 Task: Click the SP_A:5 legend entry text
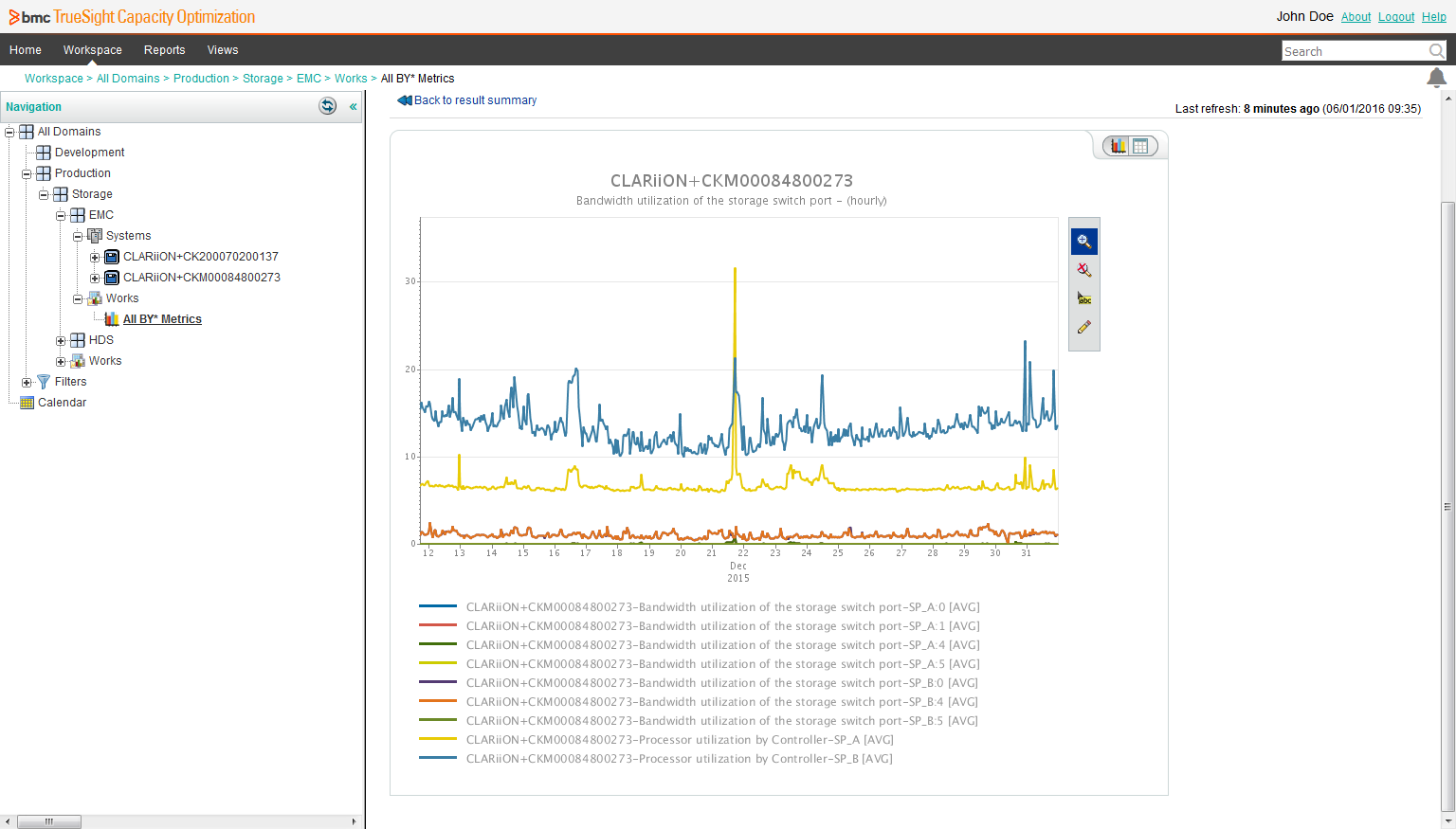[723, 664]
